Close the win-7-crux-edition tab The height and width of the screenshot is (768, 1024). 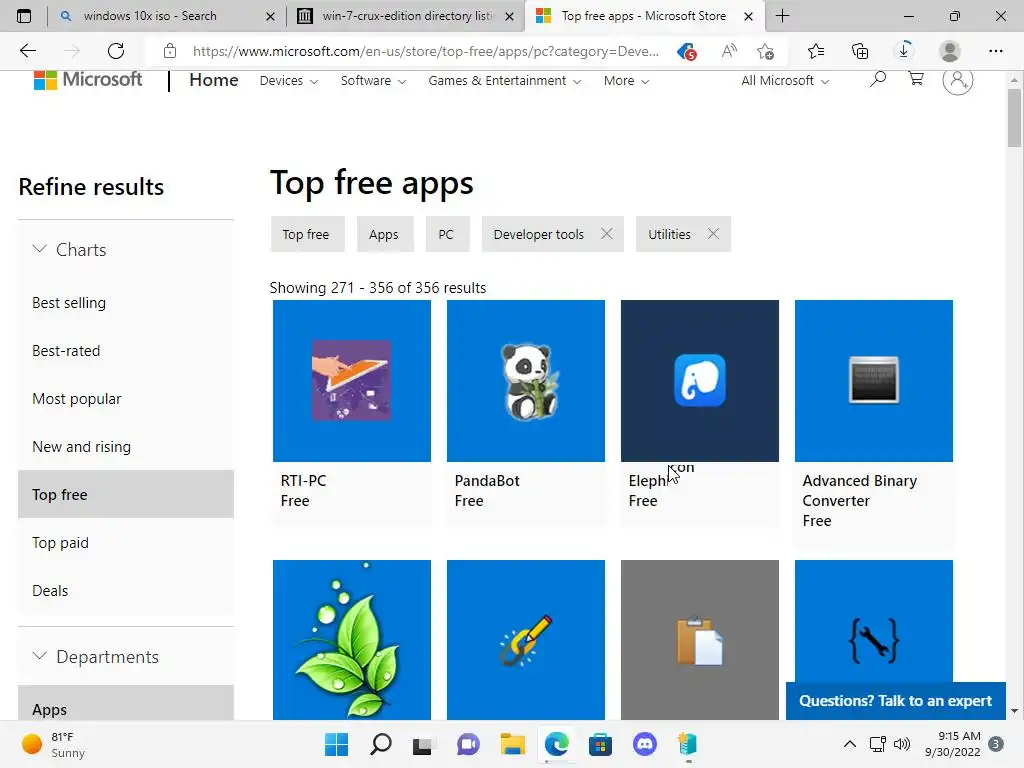[510, 16]
